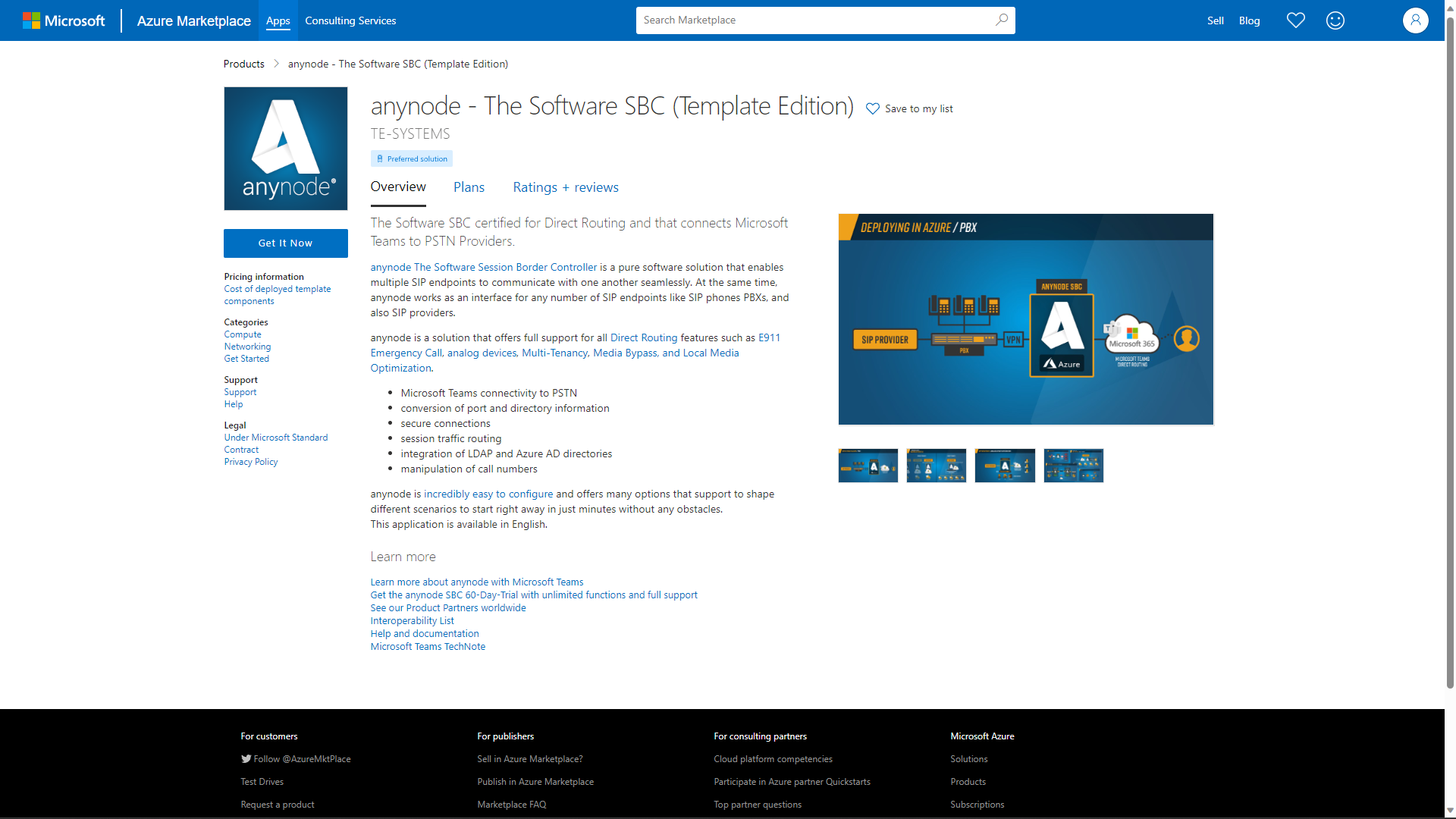Open the Interoperability List link
Viewport: 1456px width, 819px height.
(x=413, y=621)
